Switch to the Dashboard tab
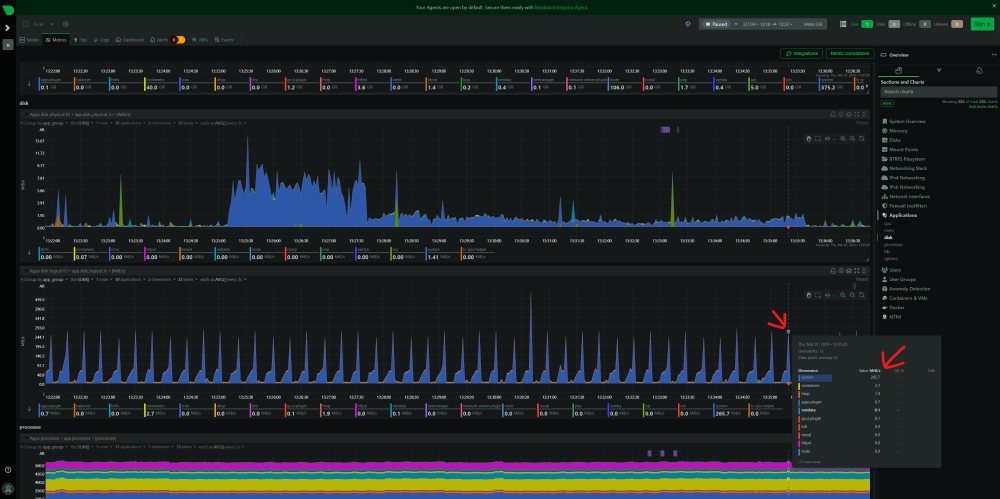Viewport: 1000px width, 499px height. coord(129,40)
